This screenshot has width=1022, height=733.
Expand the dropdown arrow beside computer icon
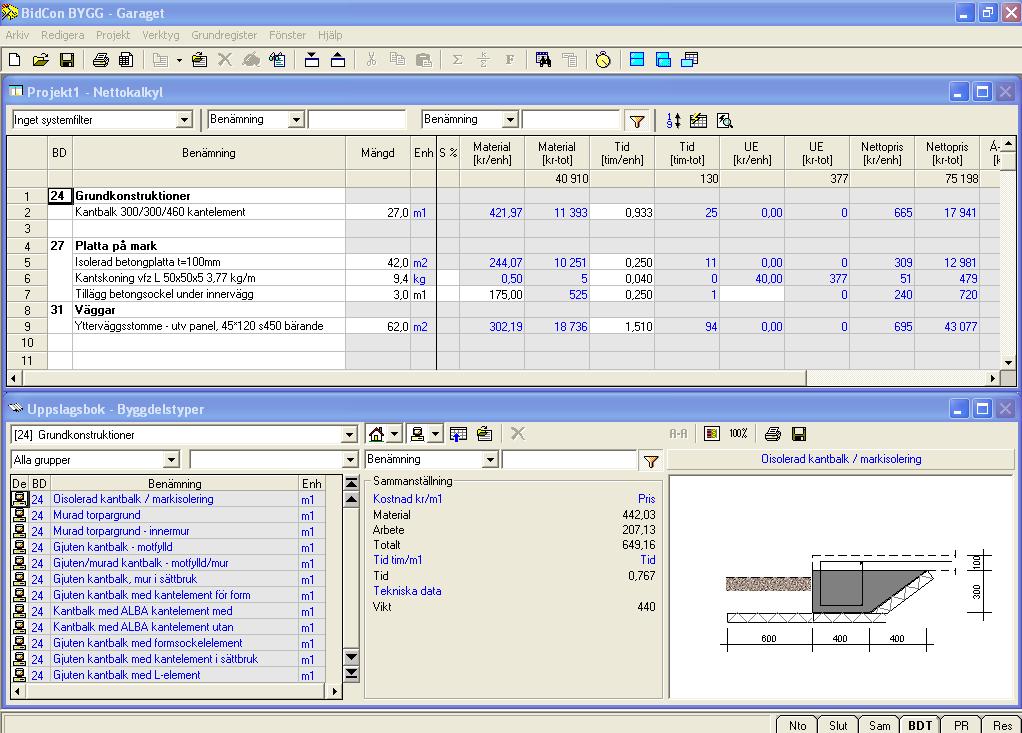click(435, 434)
